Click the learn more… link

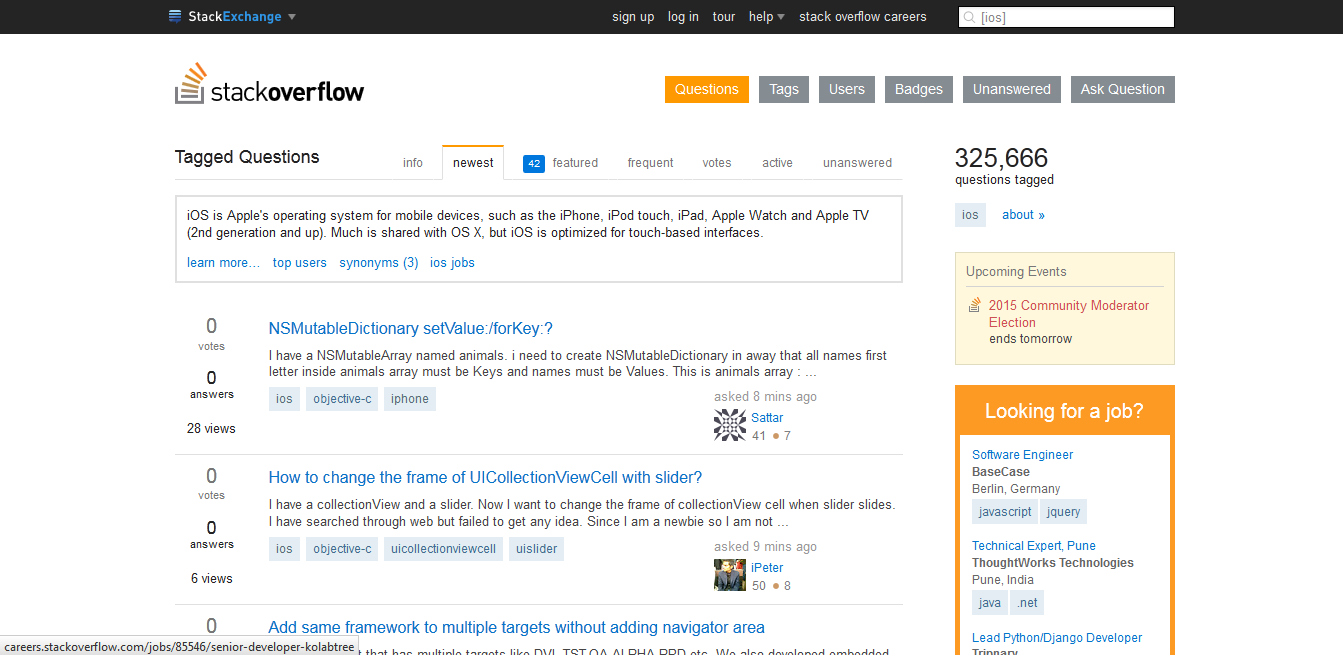[223, 263]
